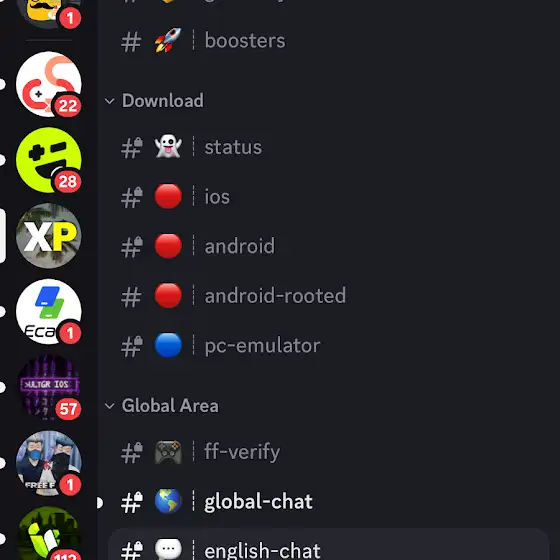Open the purple ULTGR IOS server

(x=49, y=387)
